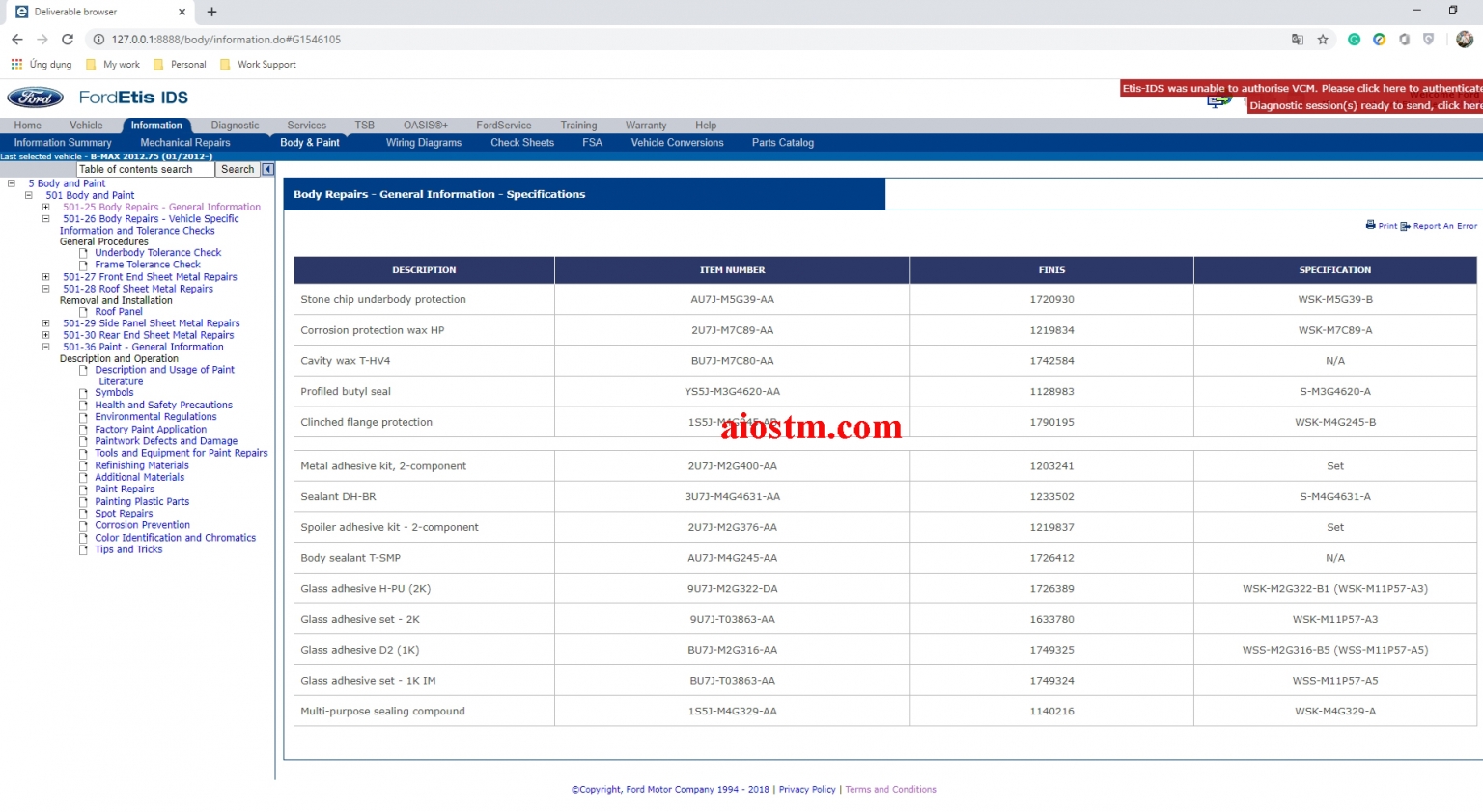This screenshot has width=1483, height=812.
Task: Switch to the TSB tab
Action: click(364, 126)
